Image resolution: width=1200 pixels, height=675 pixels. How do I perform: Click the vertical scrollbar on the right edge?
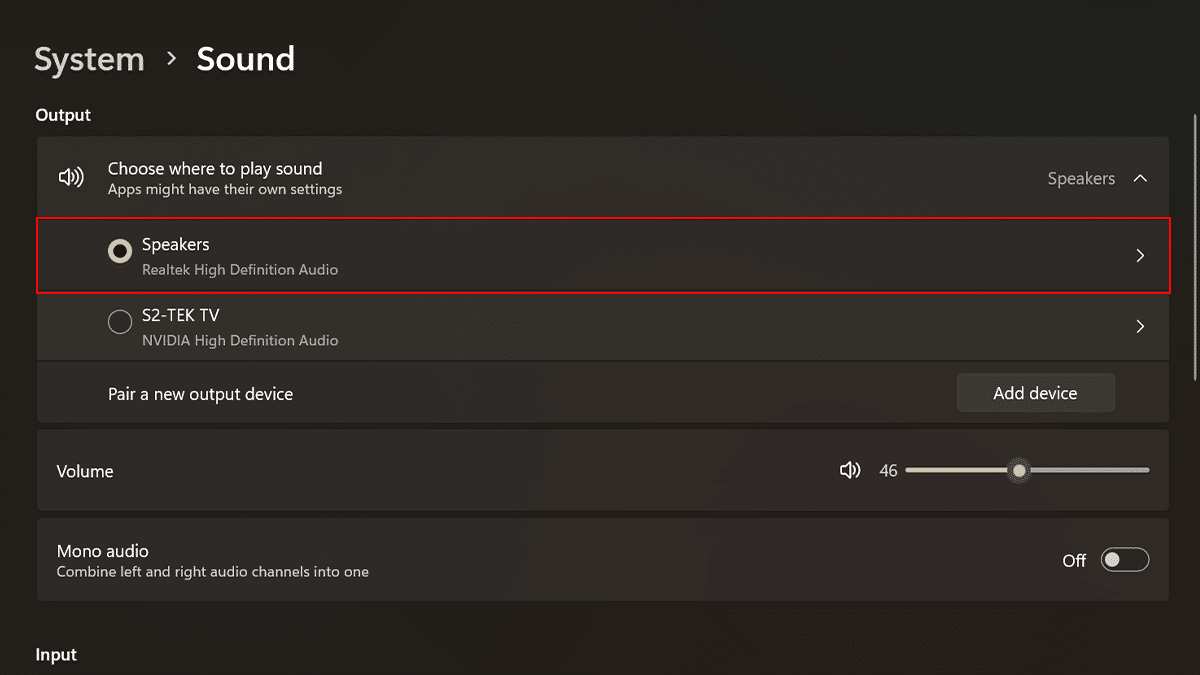coord(1195,250)
